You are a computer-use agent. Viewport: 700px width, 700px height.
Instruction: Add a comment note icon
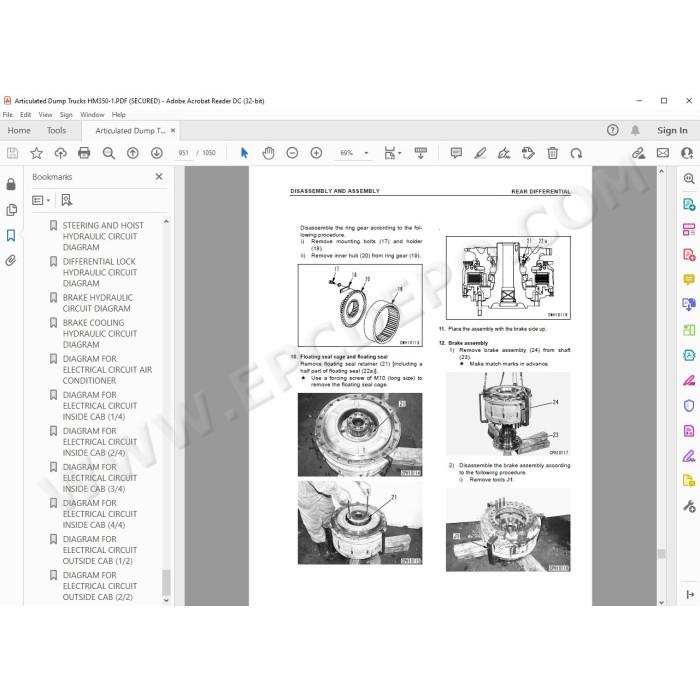(x=456, y=153)
